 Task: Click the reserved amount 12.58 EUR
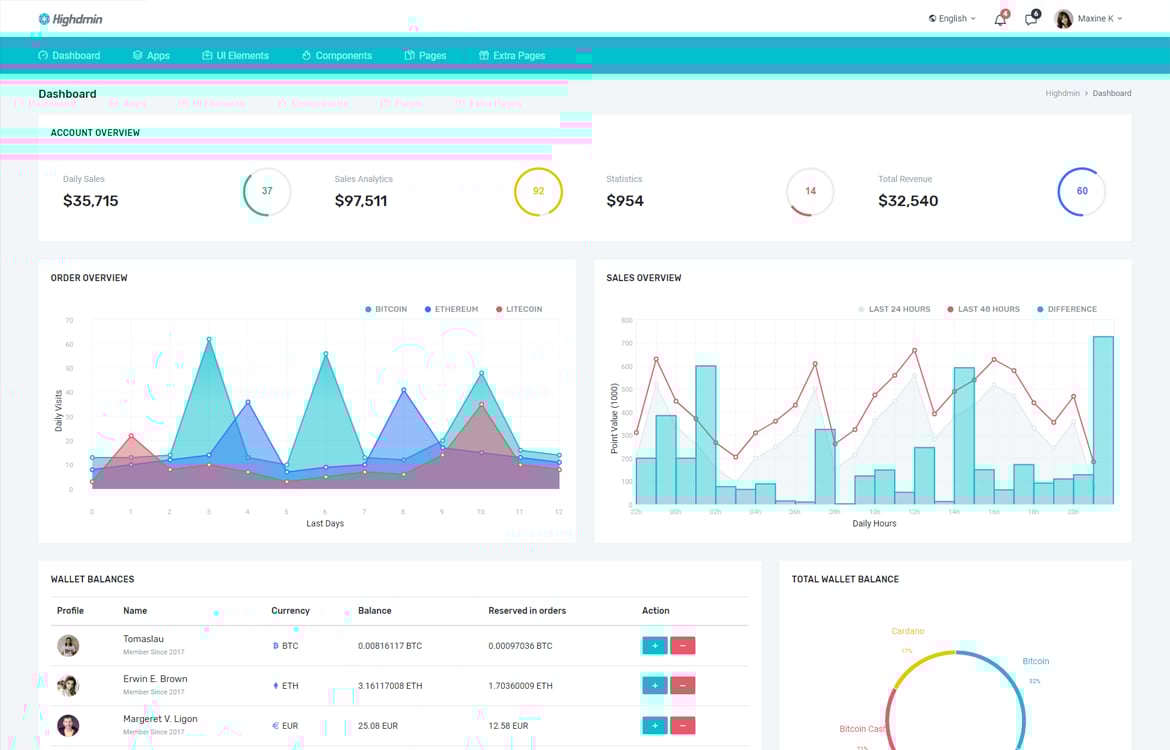click(x=508, y=726)
